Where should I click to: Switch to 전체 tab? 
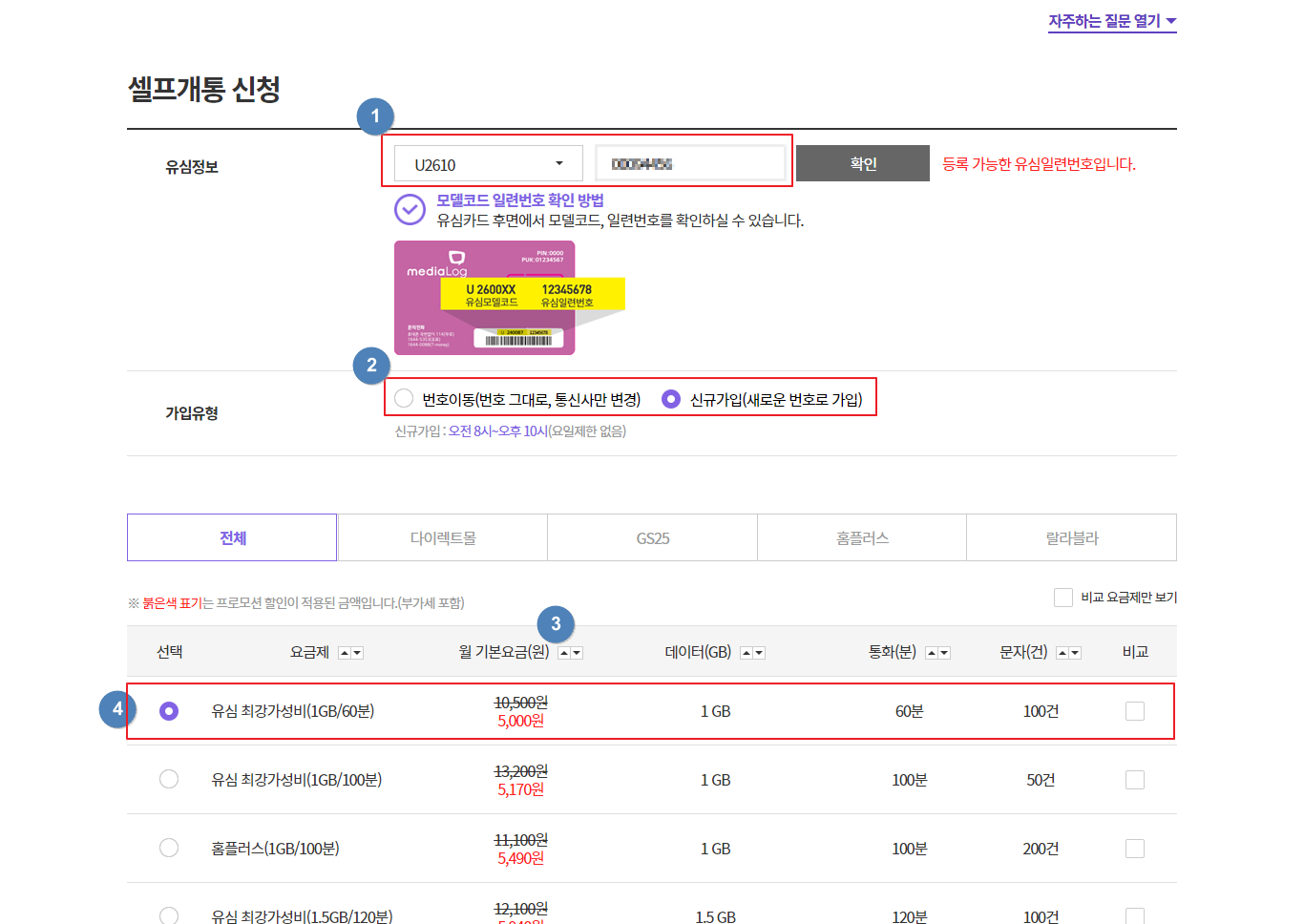(232, 537)
